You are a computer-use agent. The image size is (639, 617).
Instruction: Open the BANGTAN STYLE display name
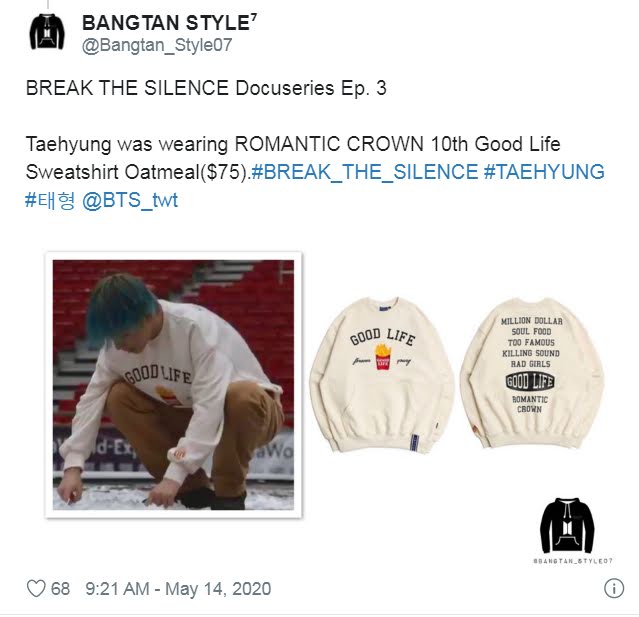(170, 23)
